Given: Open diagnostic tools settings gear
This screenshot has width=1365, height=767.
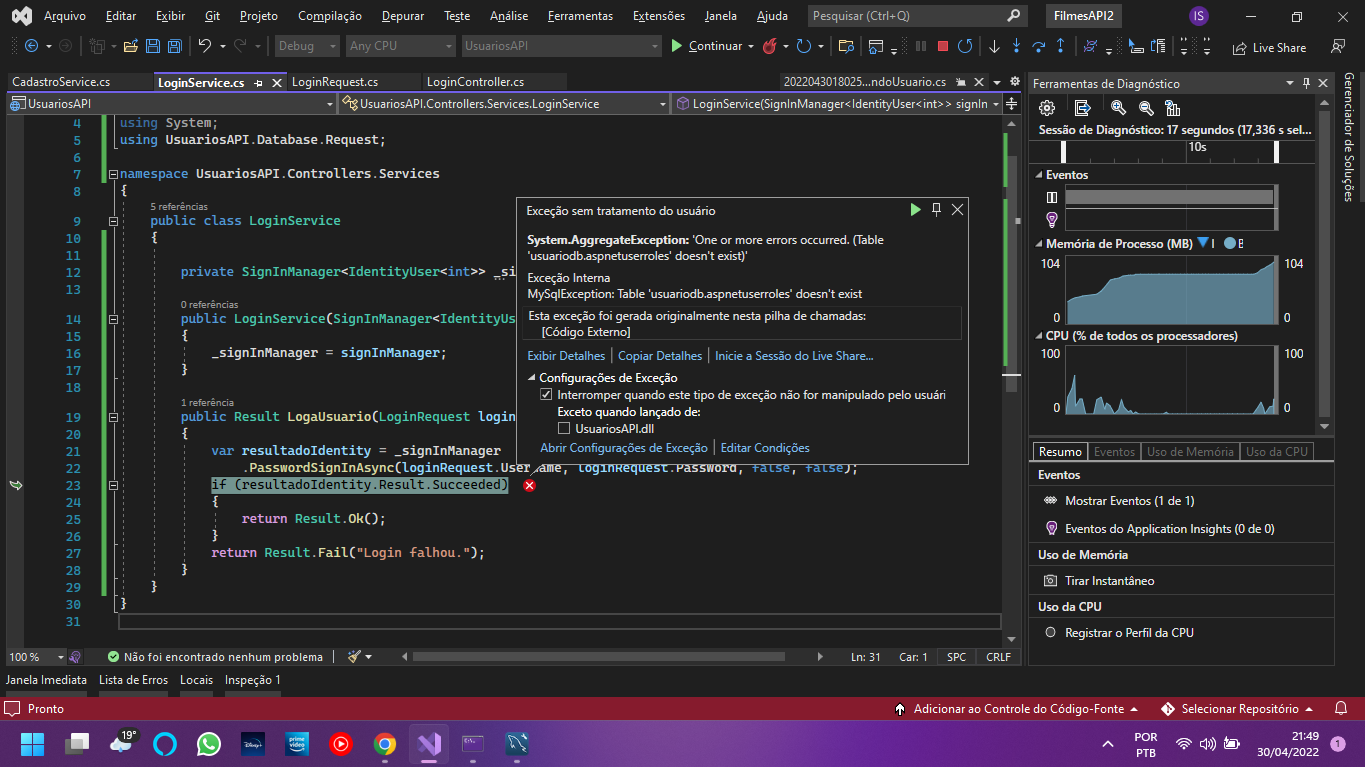Looking at the screenshot, I should tap(1047, 108).
